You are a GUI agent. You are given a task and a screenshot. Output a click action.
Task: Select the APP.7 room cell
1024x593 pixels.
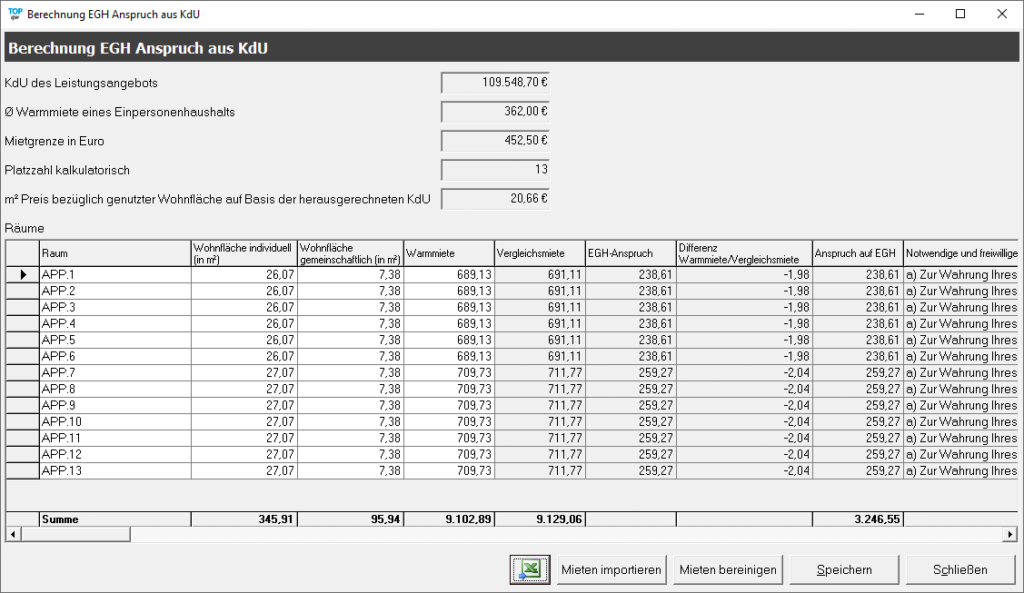(114, 372)
